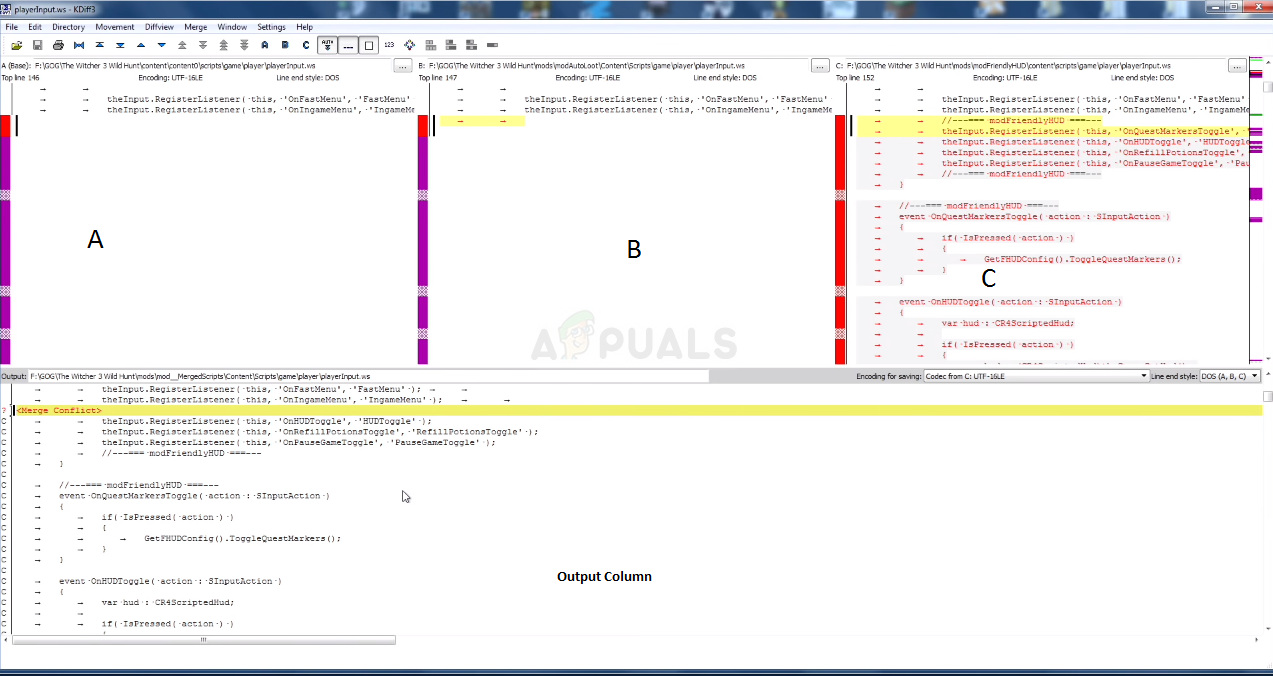Screen dimensions: 1273x676
Task: Click the last dark bar toolbar icon
Action: tap(492, 45)
